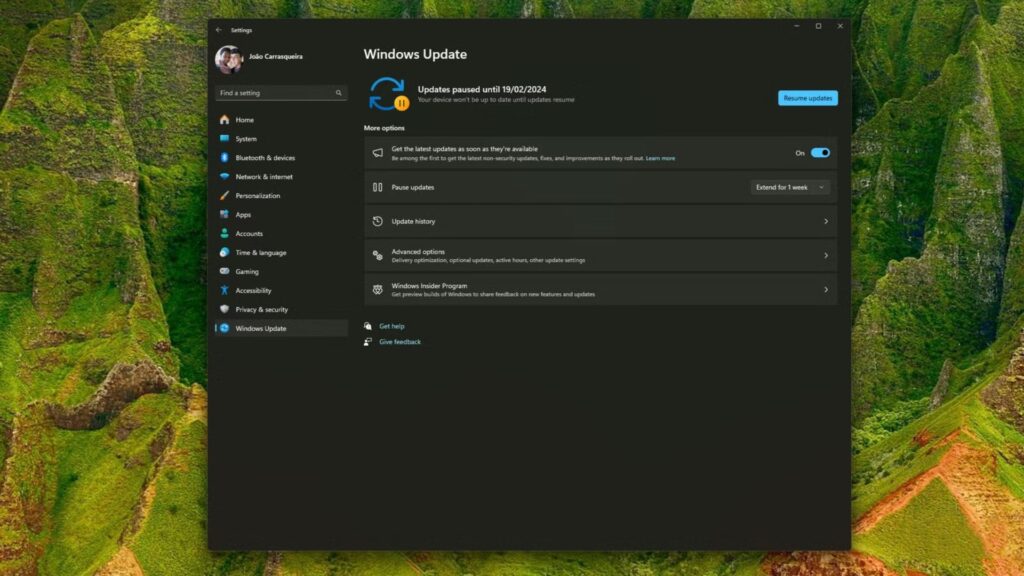Open Extend for 1 week dropdown
The width and height of the screenshot is (1024, 576).
point(790,187)
